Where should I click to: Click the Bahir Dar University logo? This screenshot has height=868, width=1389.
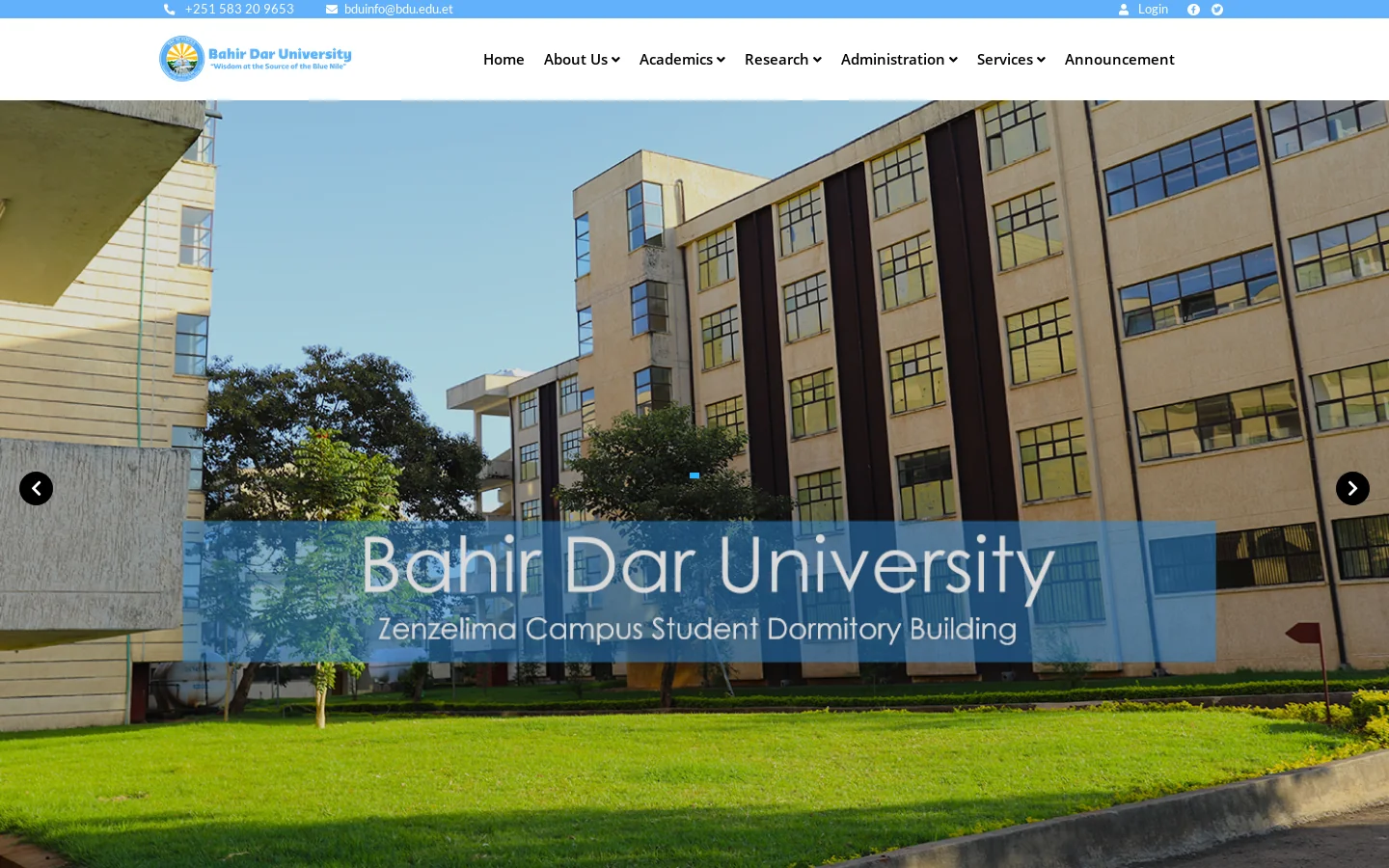tap(256, 59)
